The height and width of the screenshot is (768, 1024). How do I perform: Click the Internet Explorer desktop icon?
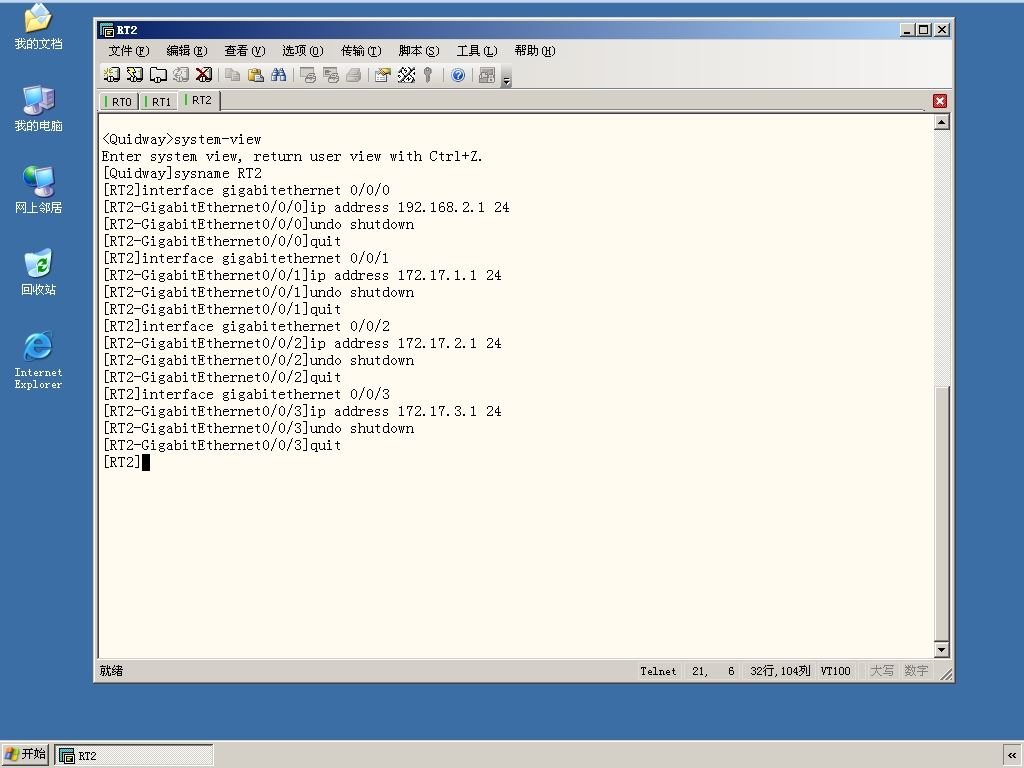(39, 360)
